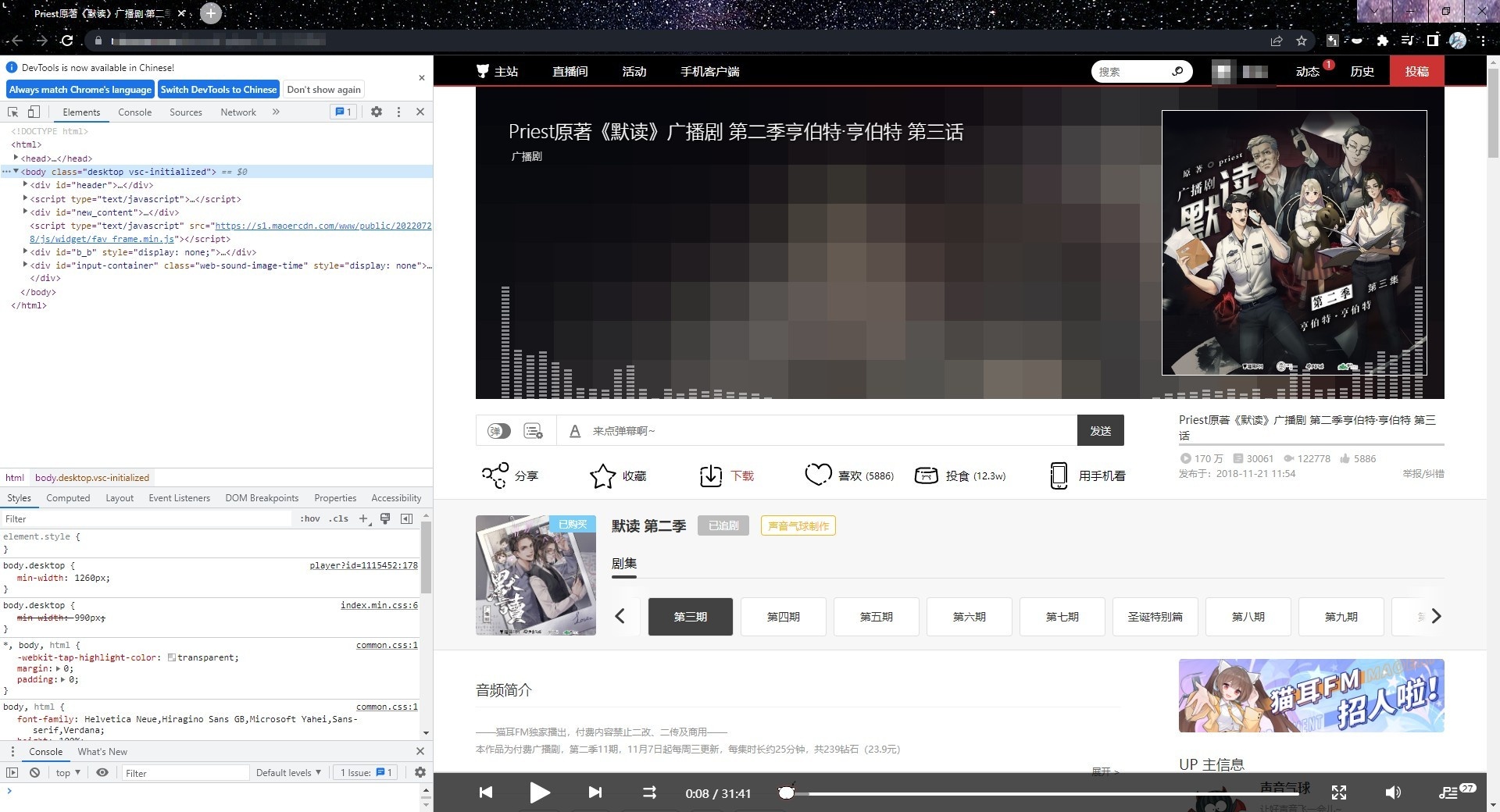
Task: Toggle :hov element state panel
Action: pyautogui.click(x=310, y=518)
